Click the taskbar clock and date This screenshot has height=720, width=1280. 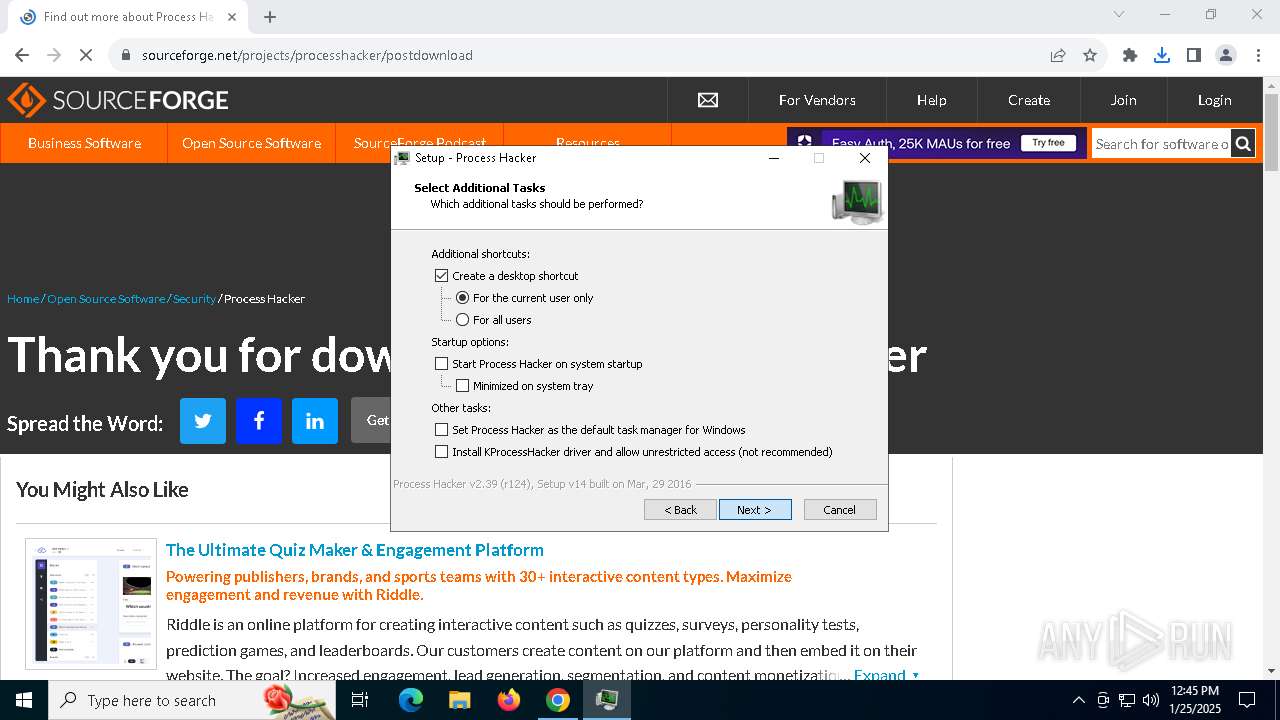click(x=1194, y=700)
